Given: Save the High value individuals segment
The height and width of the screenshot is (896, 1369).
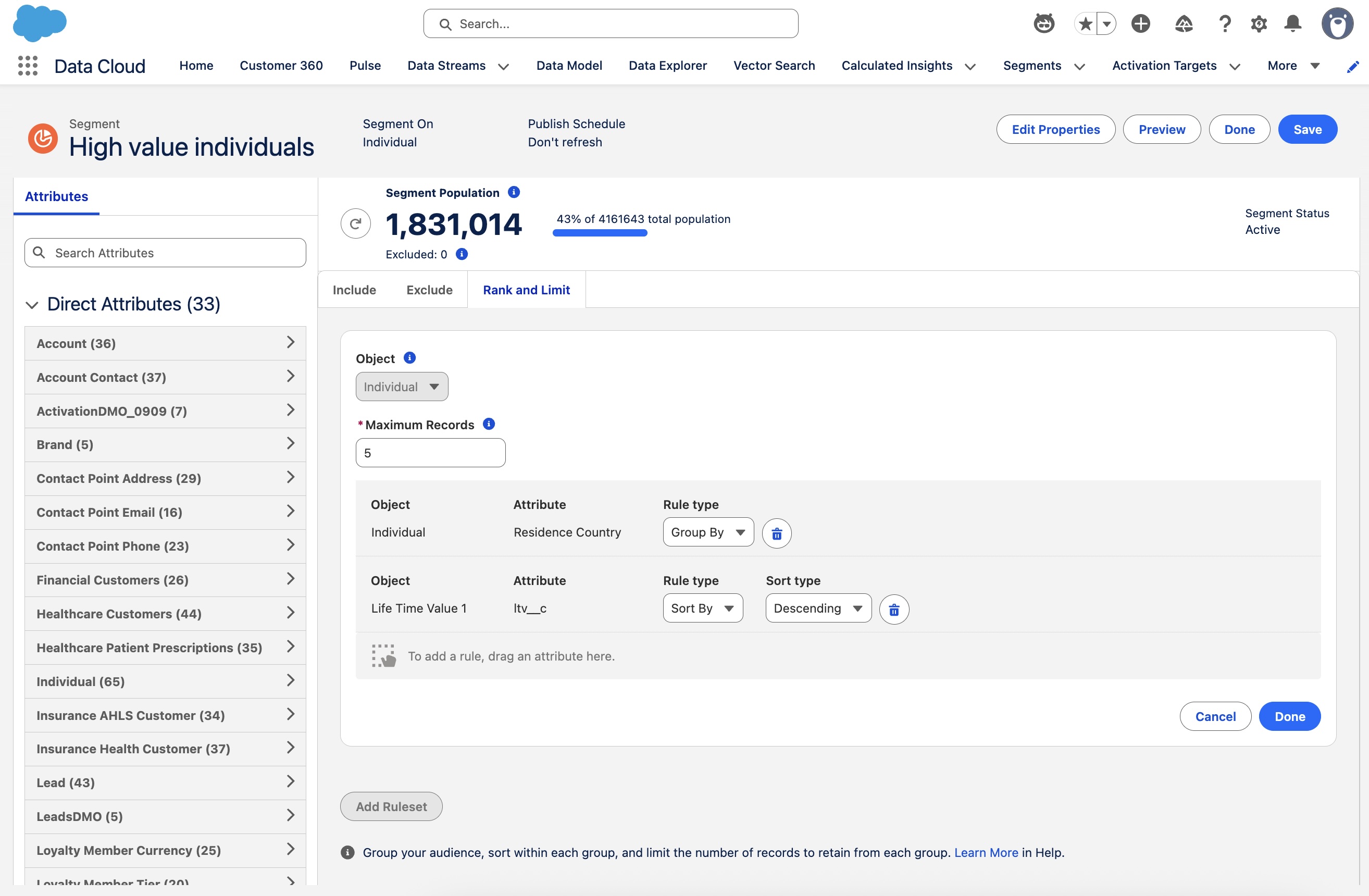Looking at the screenshot, I should [1308, 129].
